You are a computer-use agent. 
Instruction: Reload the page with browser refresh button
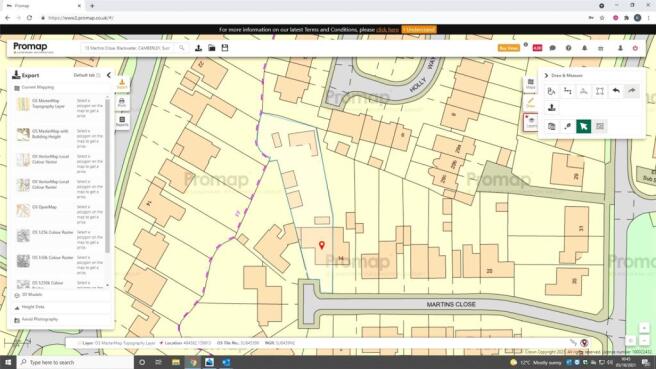click(29, 18)
